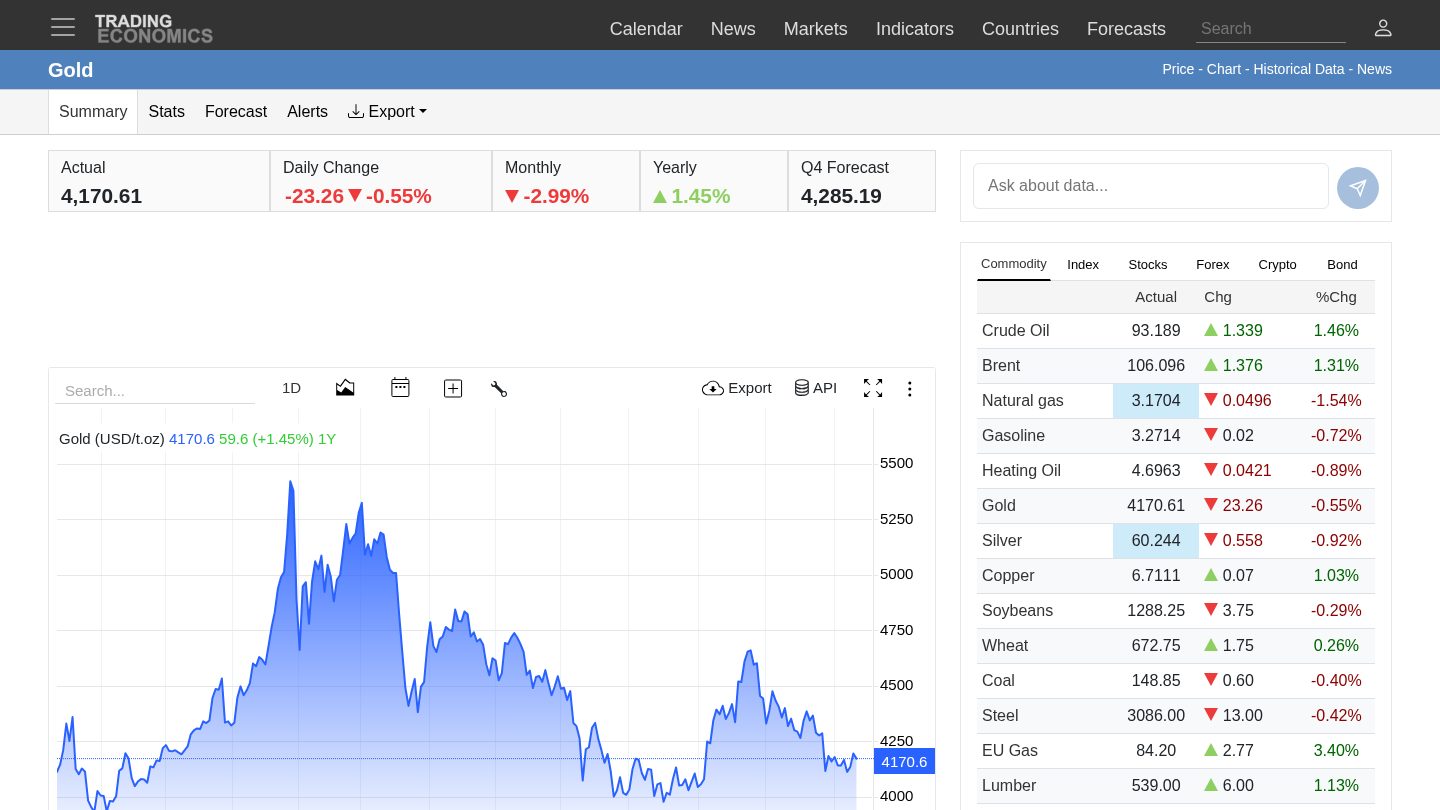The image size is (1440, 810).
Task: Show the Forex market tab
Action: click(x=1213, y=264)
